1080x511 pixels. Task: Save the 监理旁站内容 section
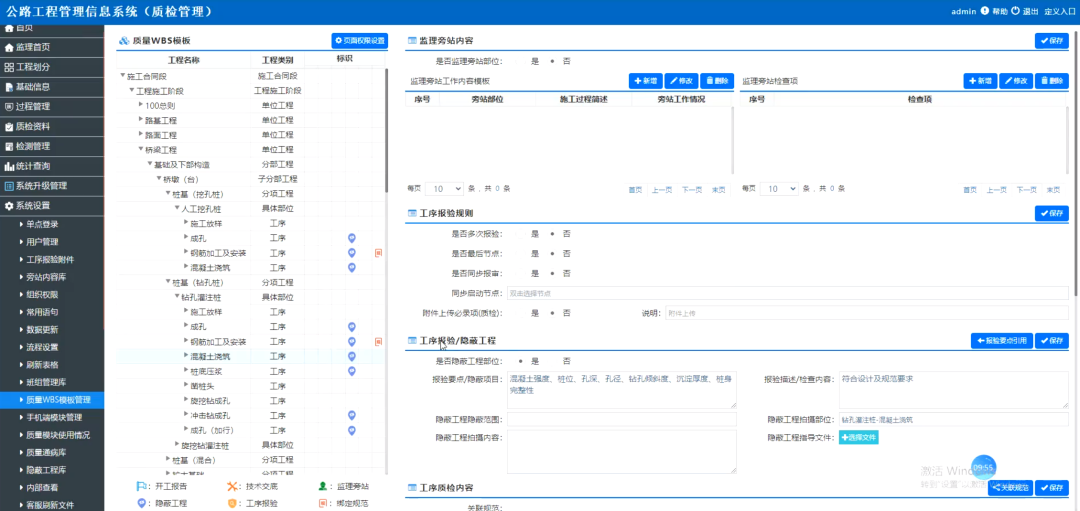click(1052, 41)
